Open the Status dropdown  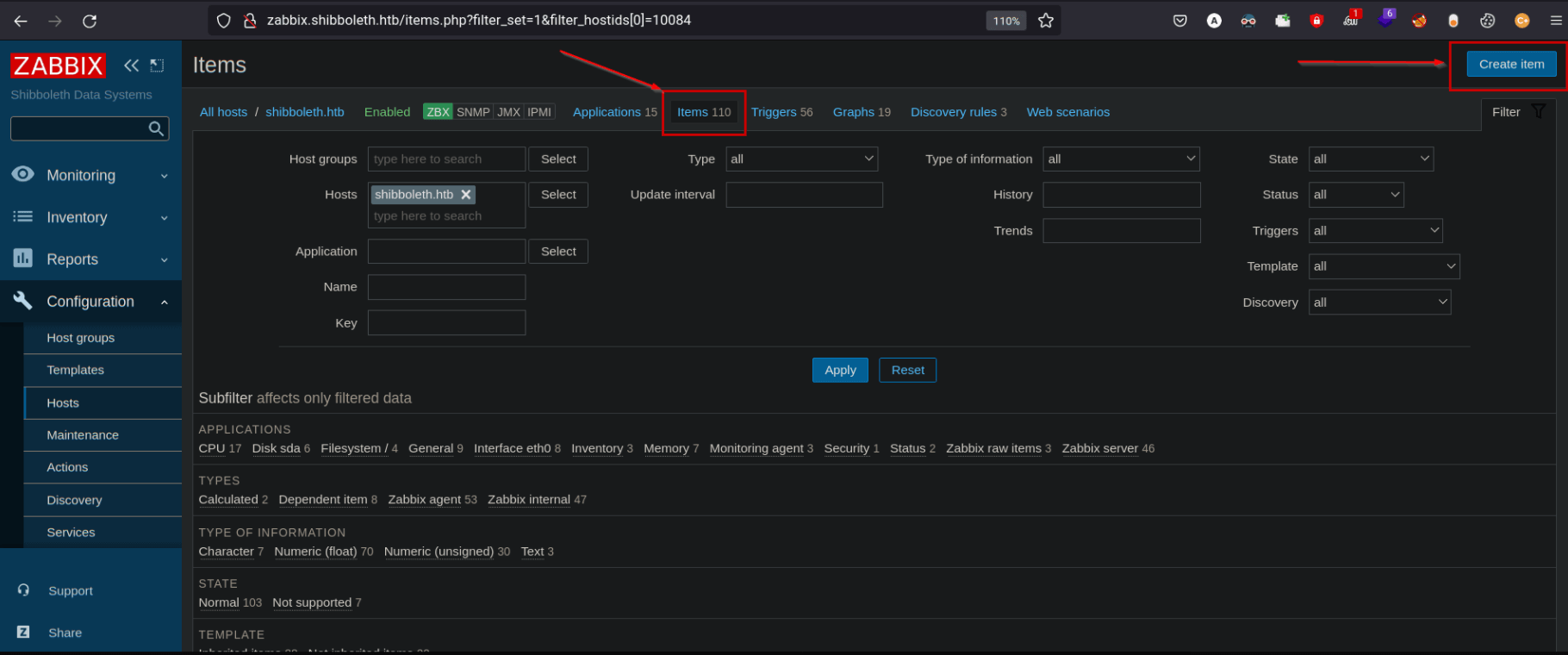(x=1357, y=195)
